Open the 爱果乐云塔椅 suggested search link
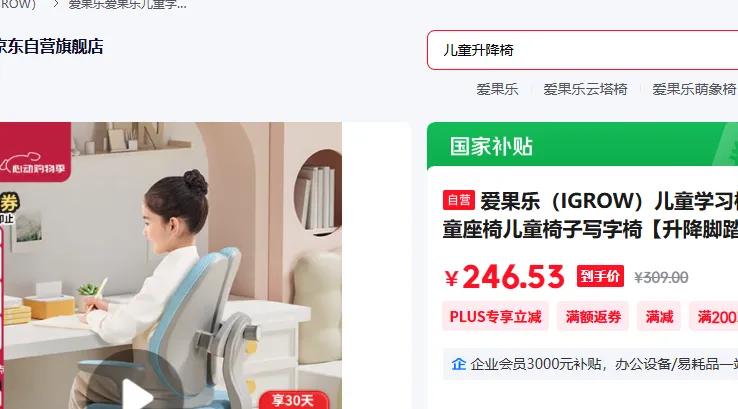This screenshot has height=409, width=738. pyautogui.click(x=585, y=89)
